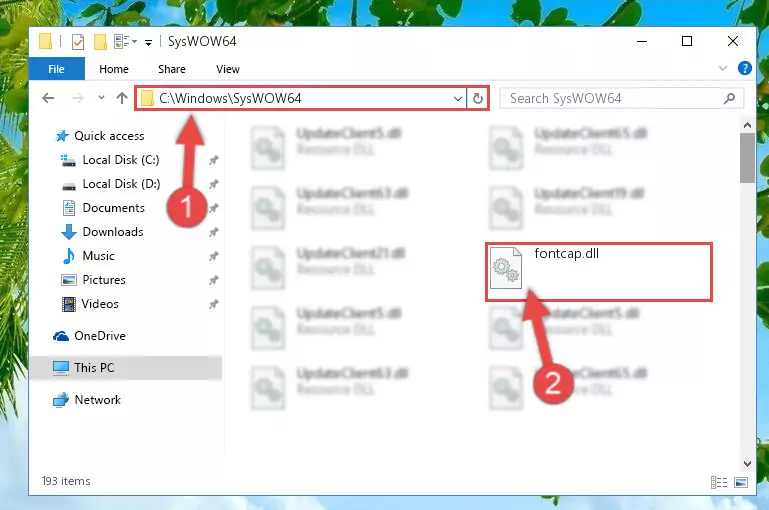The height and width of the screenshot is (510, 769).
Task: Open the address bar history dropdown
Action: point(458,99)
